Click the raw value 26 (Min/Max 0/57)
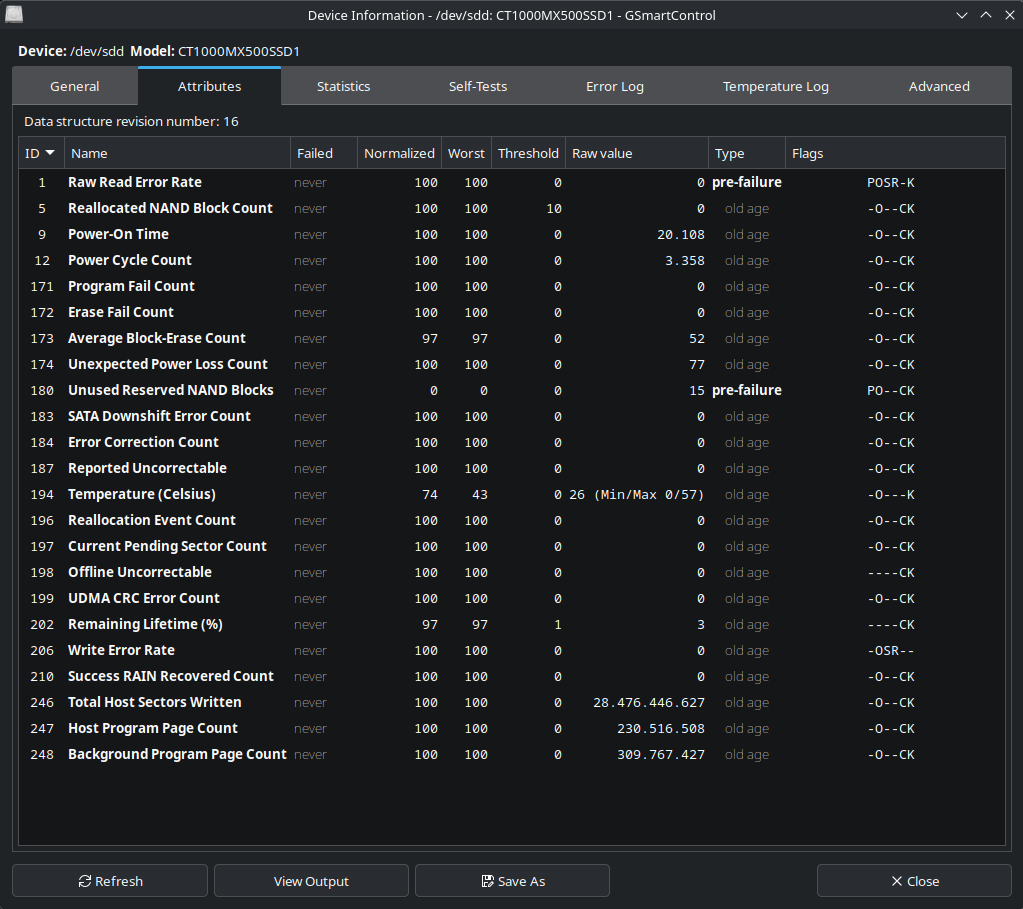 (x=637, y=495)
